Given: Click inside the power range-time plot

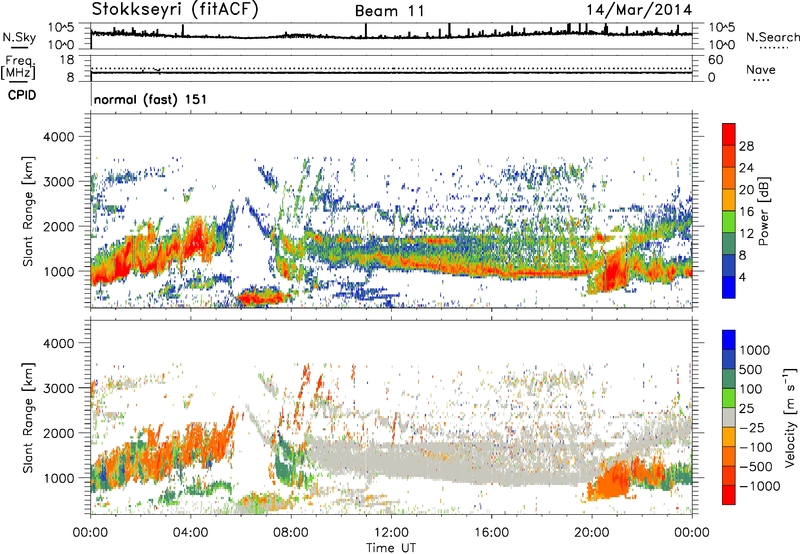Looking at the screenshot, I should point(391,211).
